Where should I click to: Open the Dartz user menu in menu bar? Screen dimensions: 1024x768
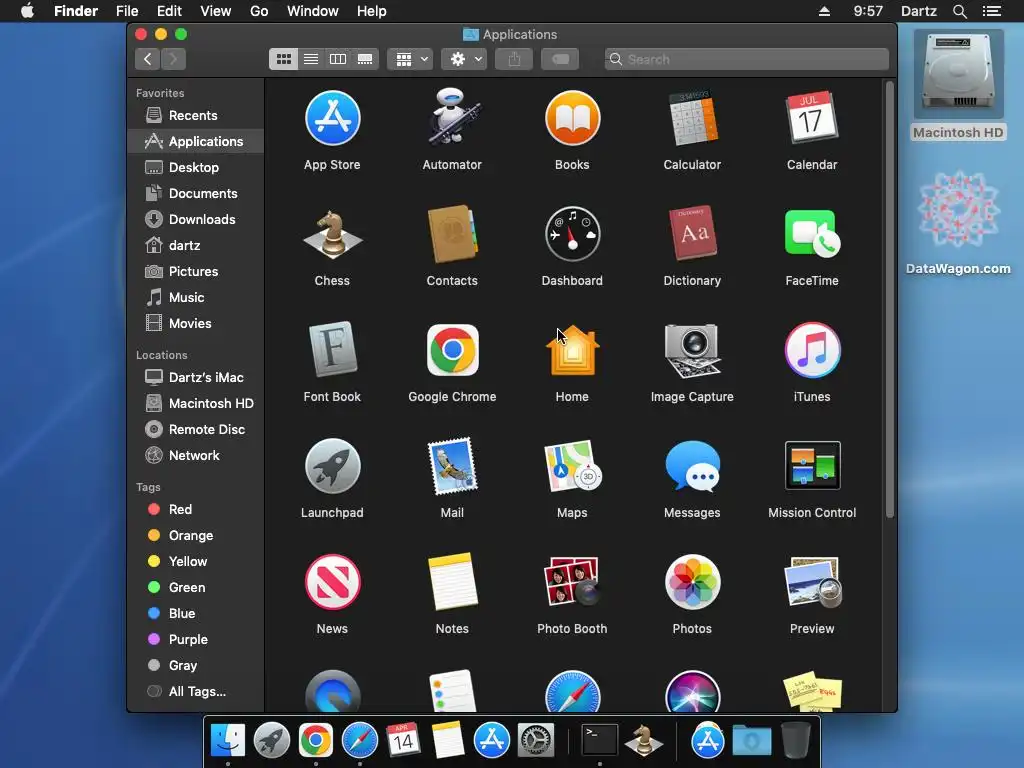pos(918,11)
